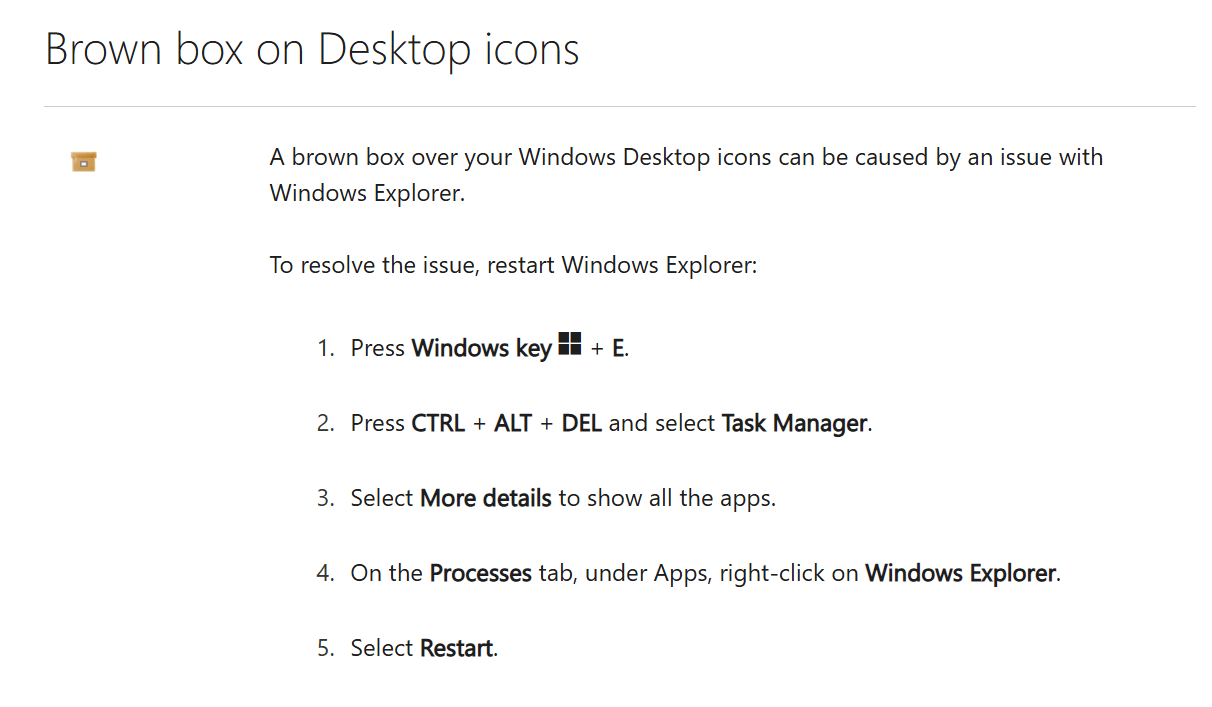The height and width of the screenshot is (707, 1212).
Task: Click the bold 'ALT' text in step 2
Action: coord(513,424)
